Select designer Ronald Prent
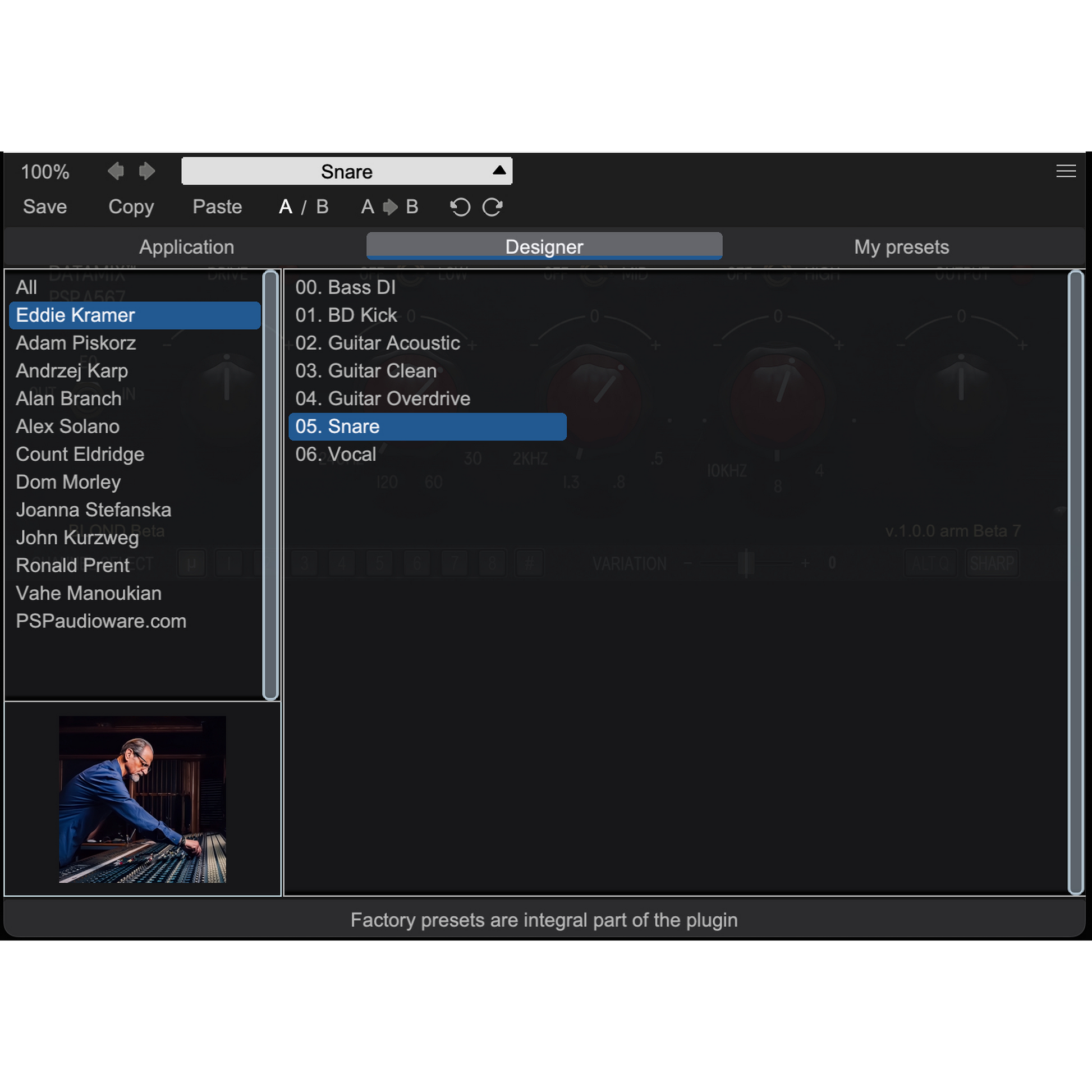 click(x=73, y=565)
